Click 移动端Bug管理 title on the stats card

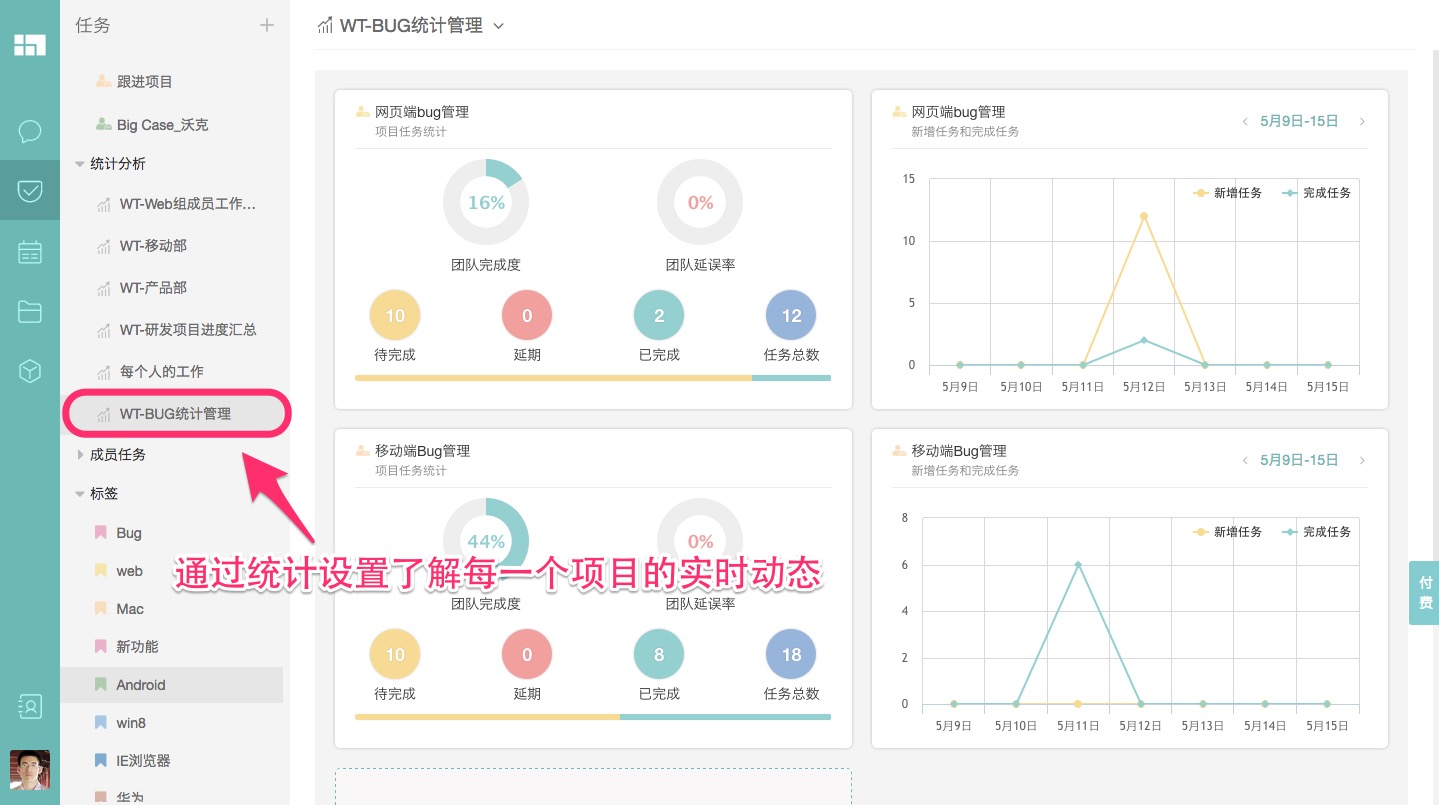click(x=422, y=451)
